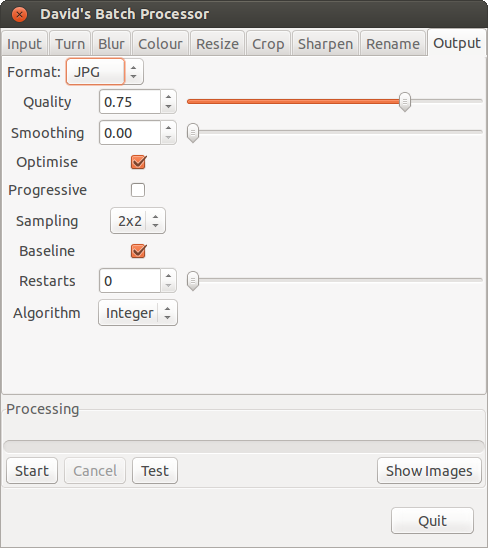Click the Show Images button
Image resolution: width=488 pixels, height=548 pixels.
click(429, 471)
